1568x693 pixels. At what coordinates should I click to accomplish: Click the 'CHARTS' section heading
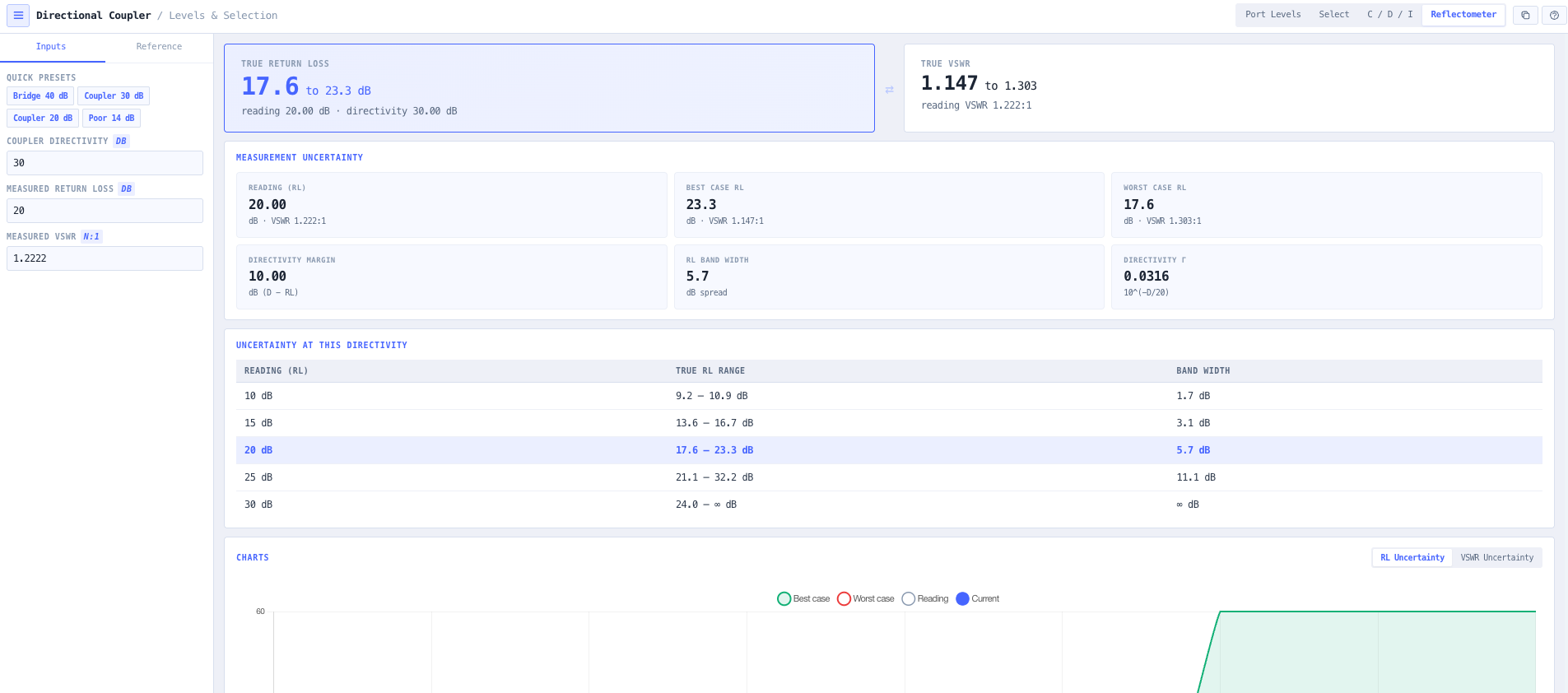pyautogui.click(x=253, y=557)
